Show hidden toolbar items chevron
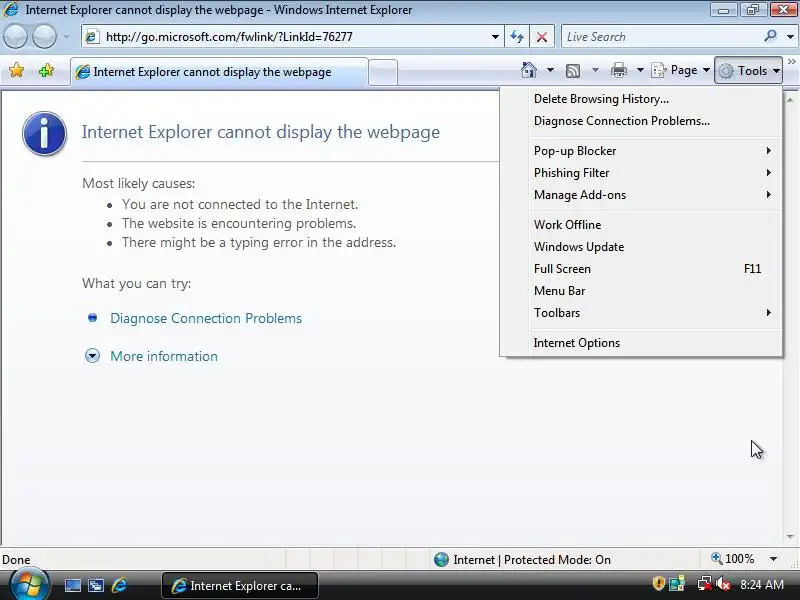 (x=792, y=62)
